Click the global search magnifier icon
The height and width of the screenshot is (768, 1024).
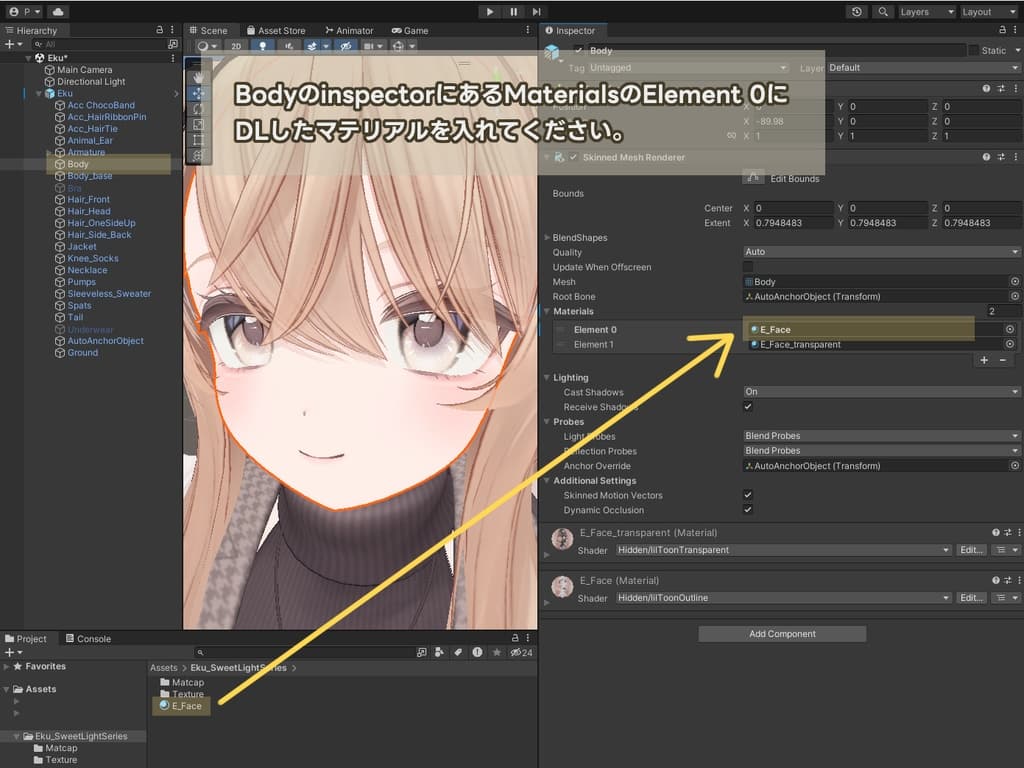[x=883, y=12]
